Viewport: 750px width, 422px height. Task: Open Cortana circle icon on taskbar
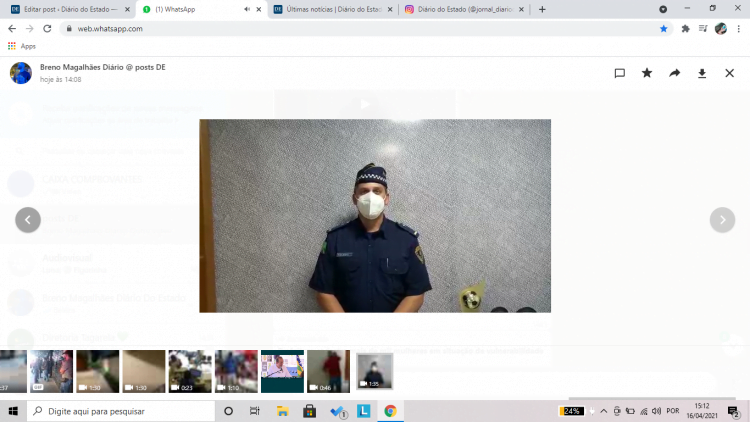click(x=228, y=411)
